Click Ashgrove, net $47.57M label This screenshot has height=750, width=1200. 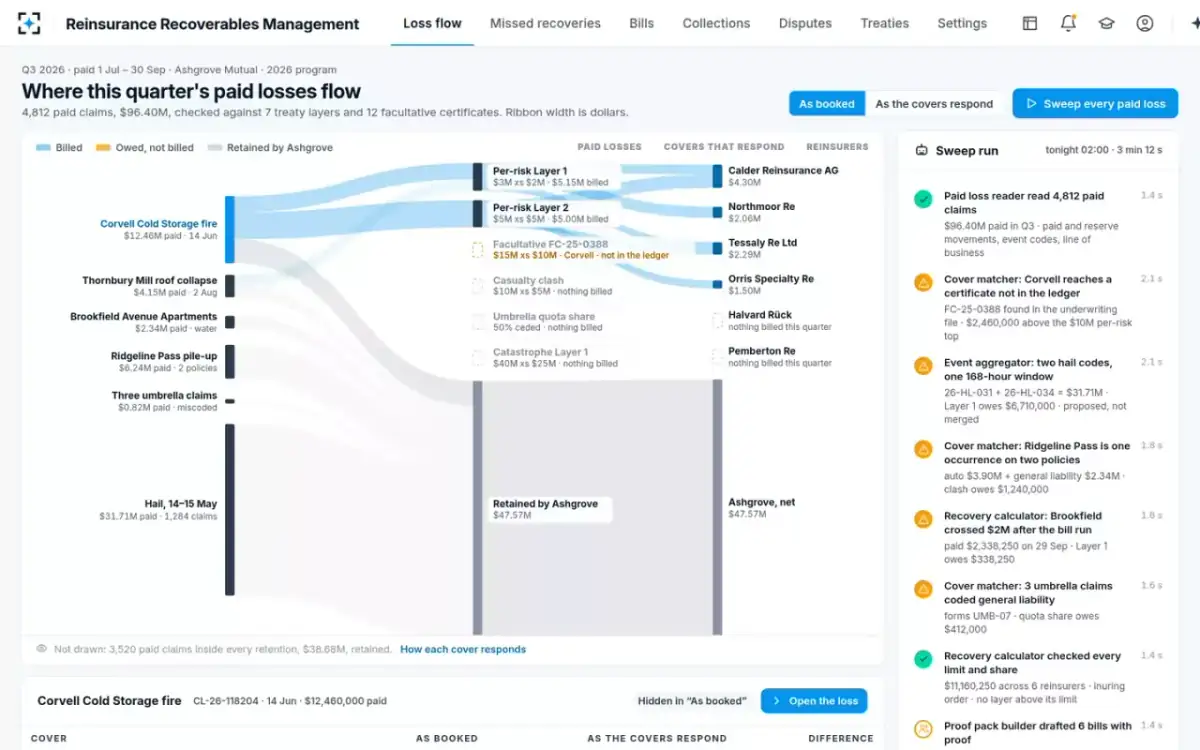761,508
